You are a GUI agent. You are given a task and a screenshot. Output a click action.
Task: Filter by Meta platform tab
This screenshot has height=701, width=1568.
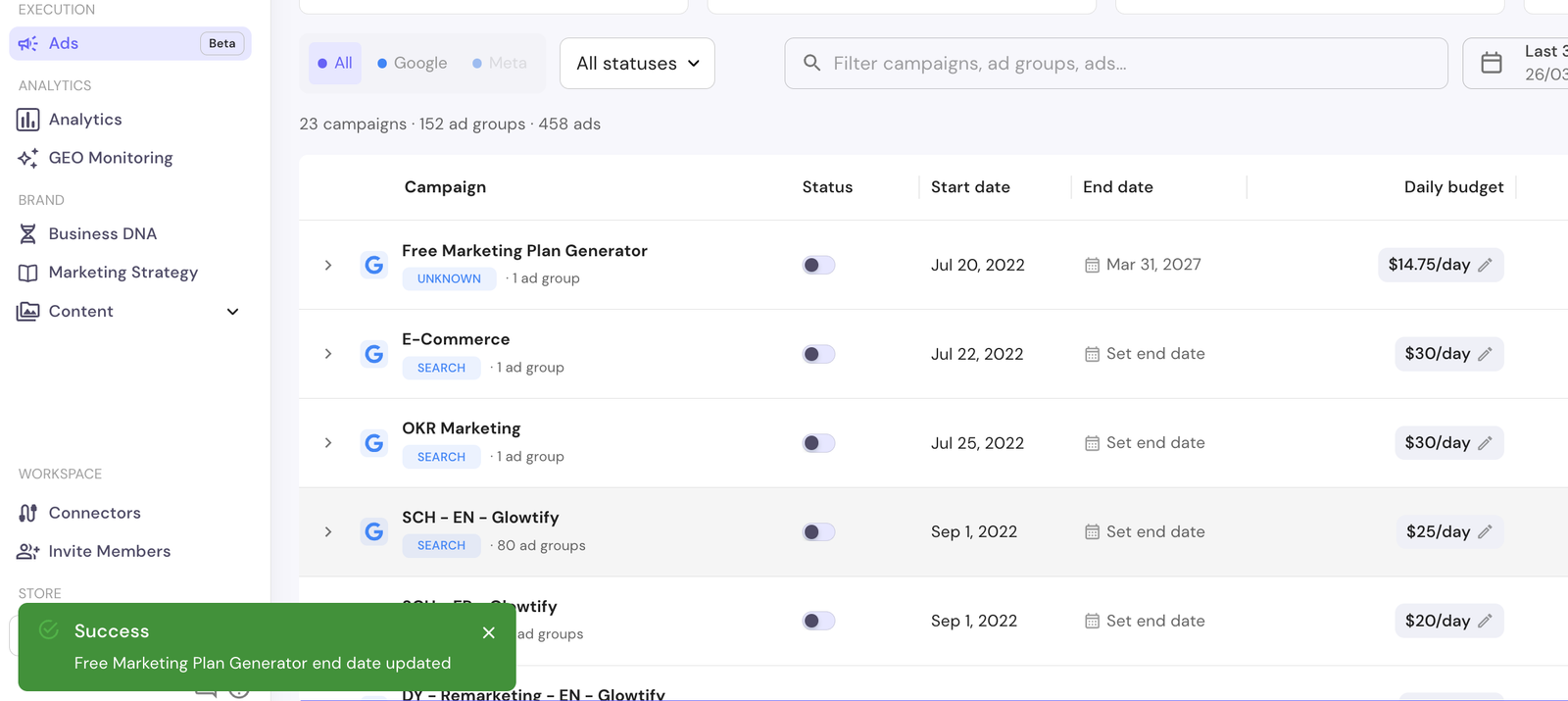click(500, 63)
